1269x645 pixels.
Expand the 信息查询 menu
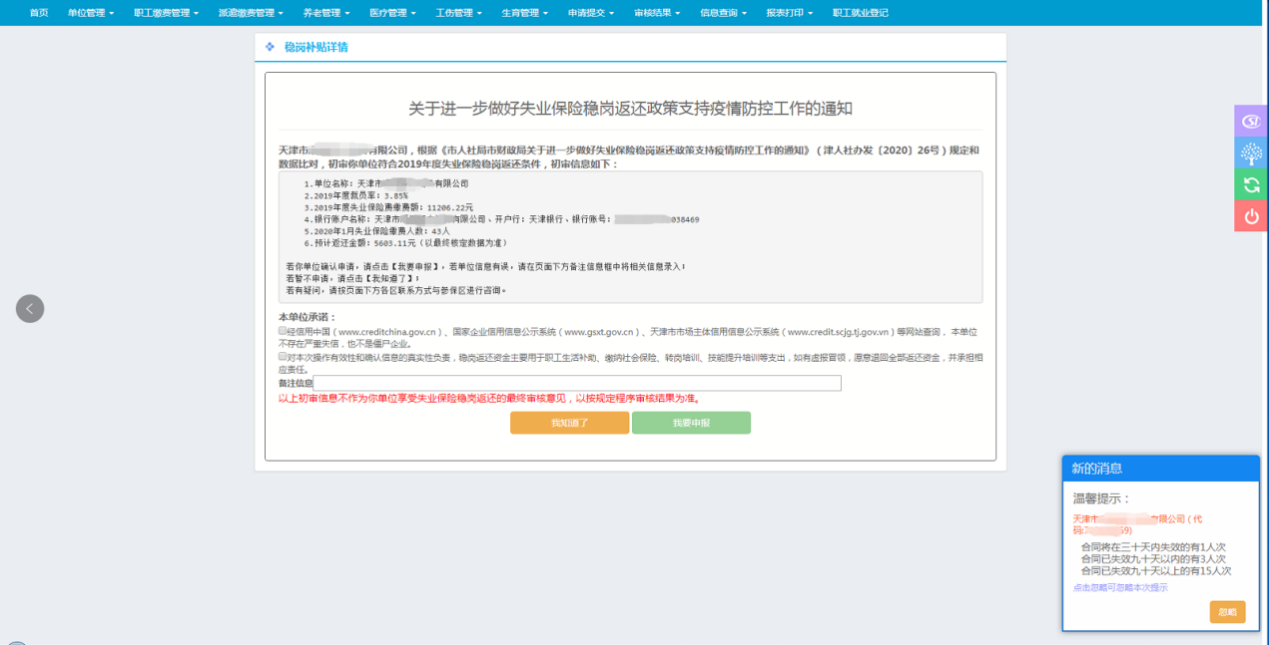pyautogui.click(x=723, y=13)
